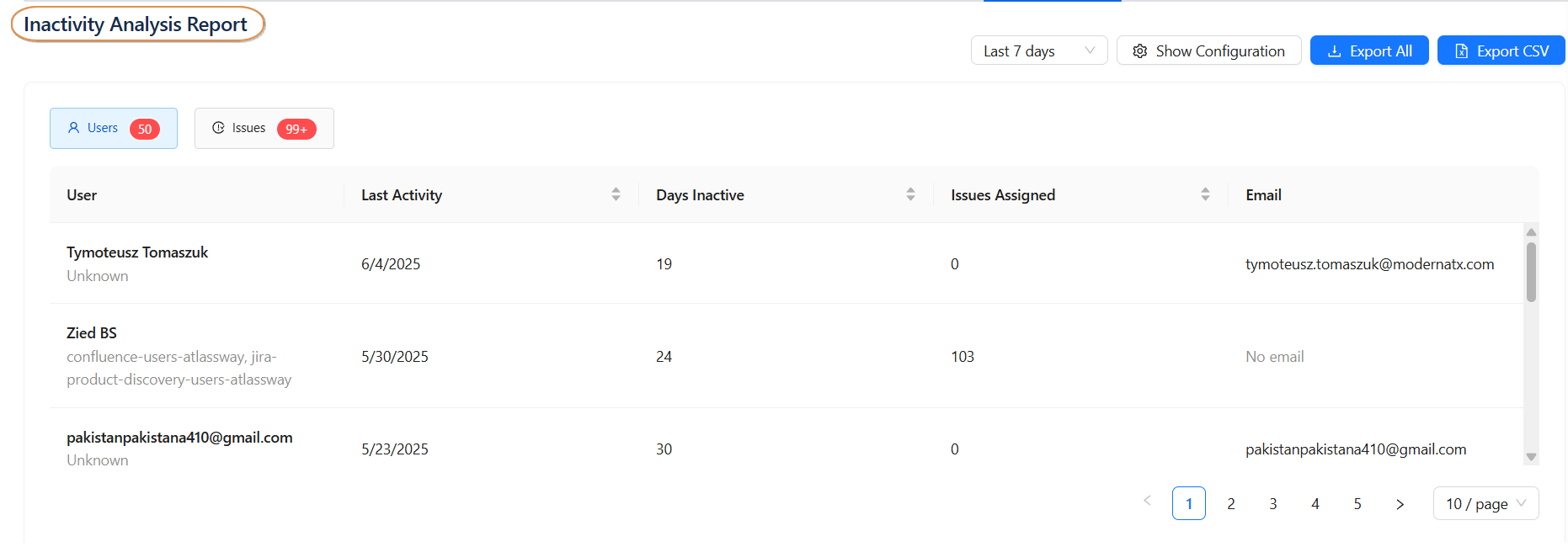Click the Users tab person icon
This screenshot has height=547, width=1568.
(x=73, y=128)
